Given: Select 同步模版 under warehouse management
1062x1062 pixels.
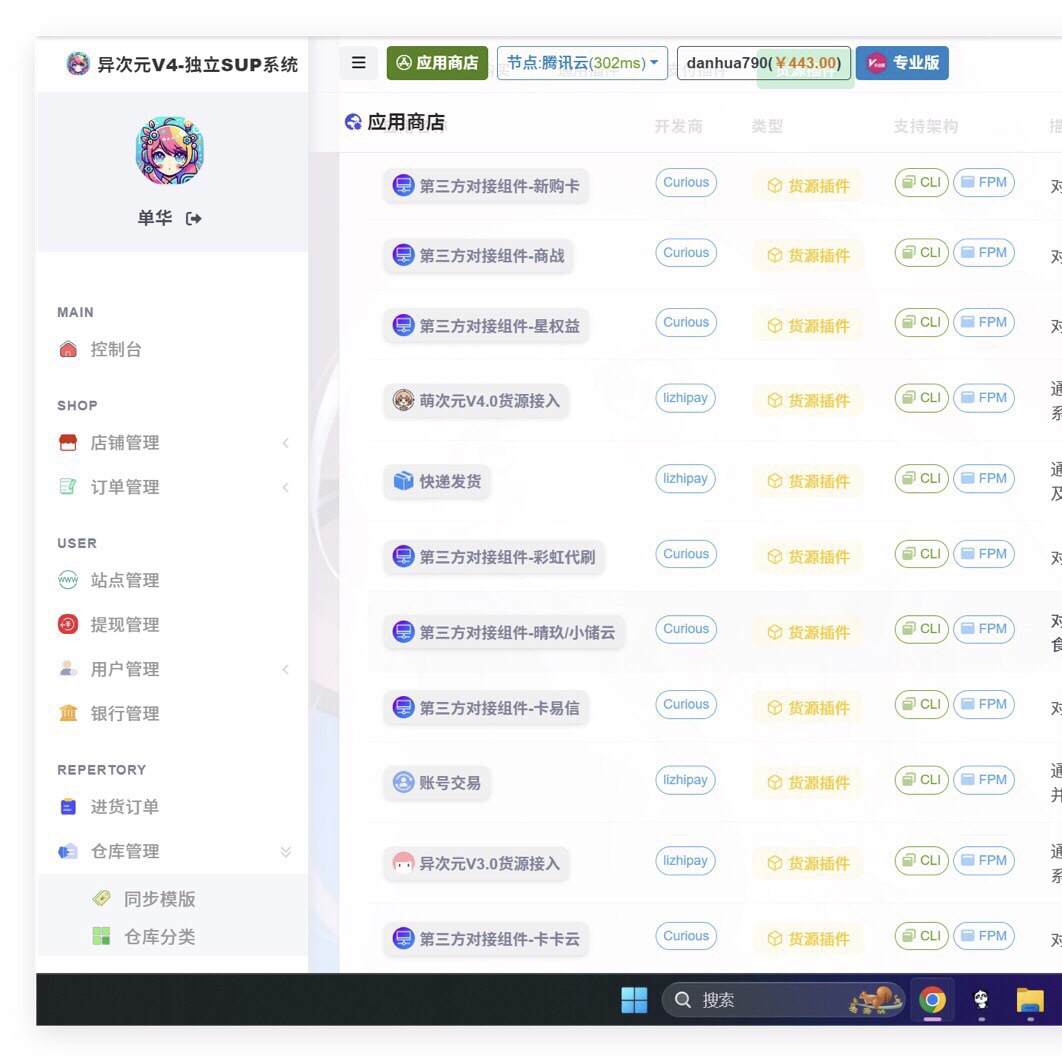Looking at the screenshot, I should 159,899.
